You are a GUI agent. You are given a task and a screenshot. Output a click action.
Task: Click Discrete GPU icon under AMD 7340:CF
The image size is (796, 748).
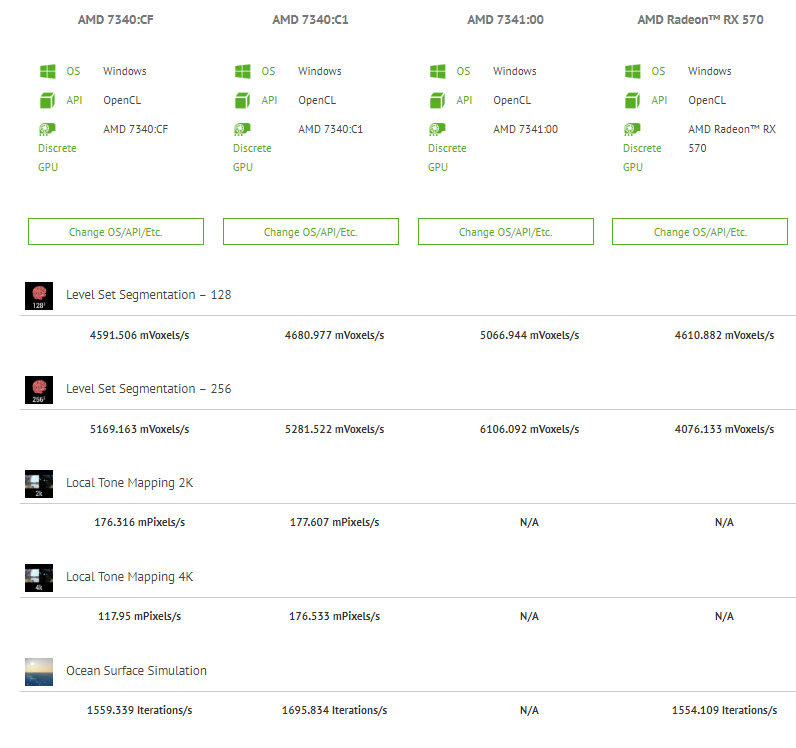47,129
